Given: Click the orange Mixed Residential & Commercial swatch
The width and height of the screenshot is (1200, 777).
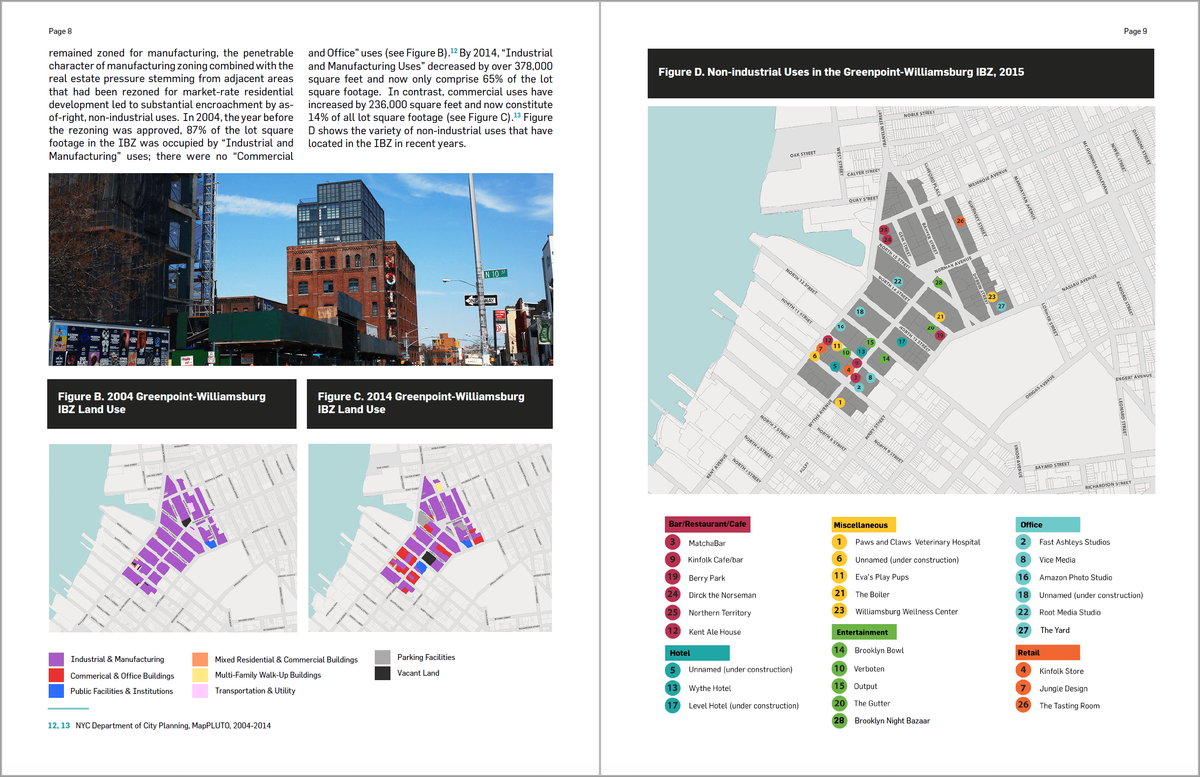Looking at the screenshot, I should pyautogui.click(x=200, y=659).
